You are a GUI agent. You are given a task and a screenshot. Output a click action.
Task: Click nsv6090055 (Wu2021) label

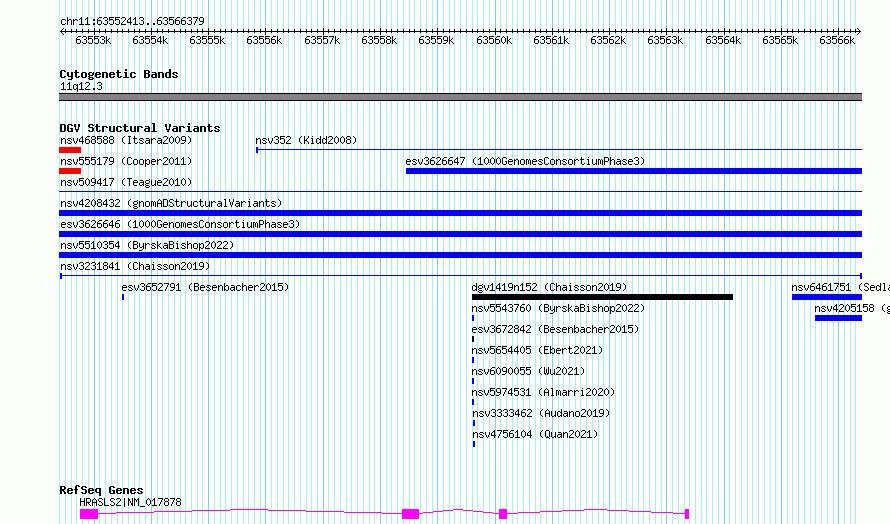click(x=528, y=371)
